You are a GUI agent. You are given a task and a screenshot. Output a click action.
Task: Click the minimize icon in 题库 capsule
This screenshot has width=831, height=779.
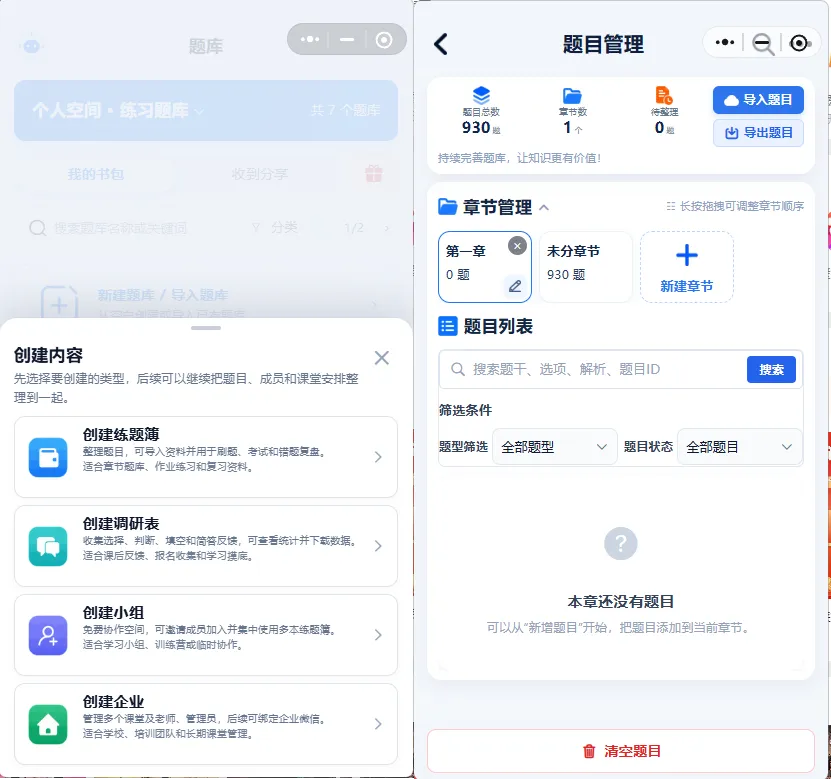347,39
